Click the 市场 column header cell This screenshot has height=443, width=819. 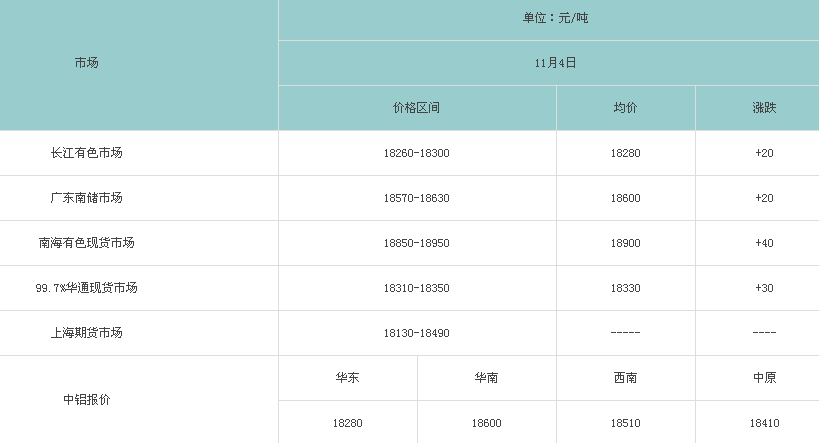(86, 63)
